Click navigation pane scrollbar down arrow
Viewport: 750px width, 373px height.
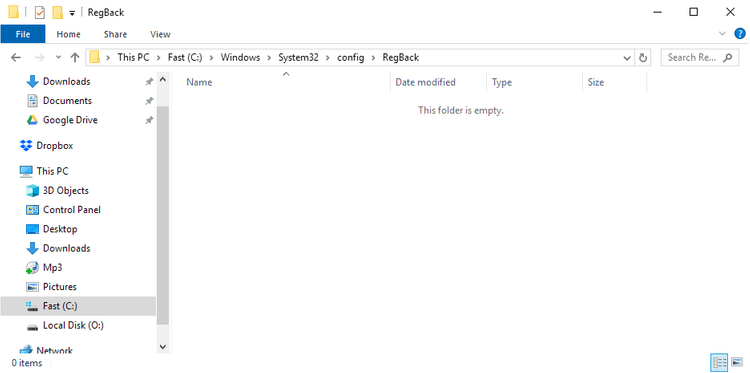(163, 347)
